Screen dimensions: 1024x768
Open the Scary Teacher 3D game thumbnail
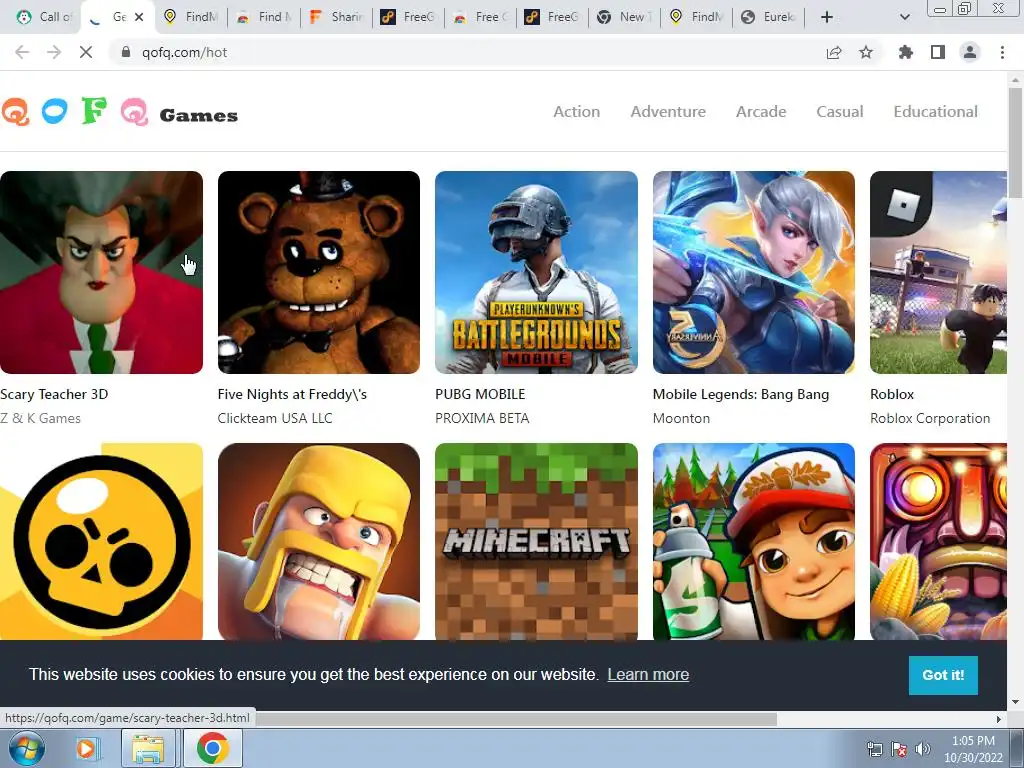tap(101, 272)
